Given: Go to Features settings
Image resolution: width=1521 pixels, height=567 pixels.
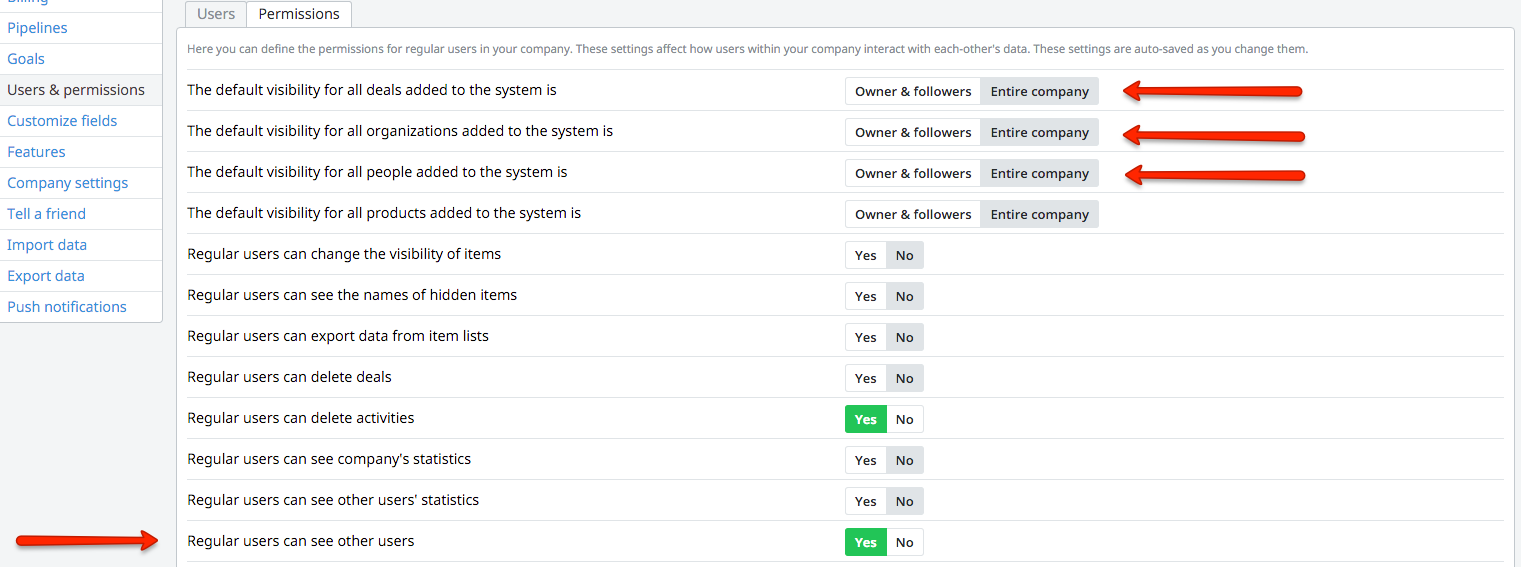Looking at the screenshot, I should [81, 152].
